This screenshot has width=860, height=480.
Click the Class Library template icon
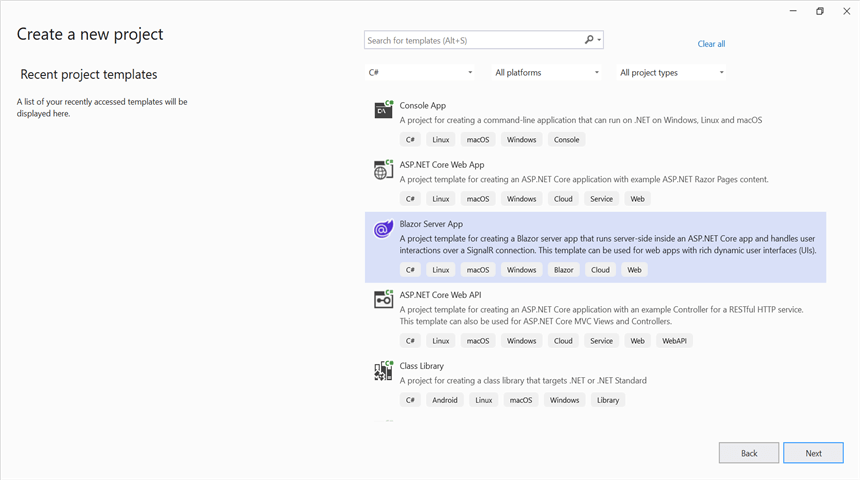coord(382,371)
